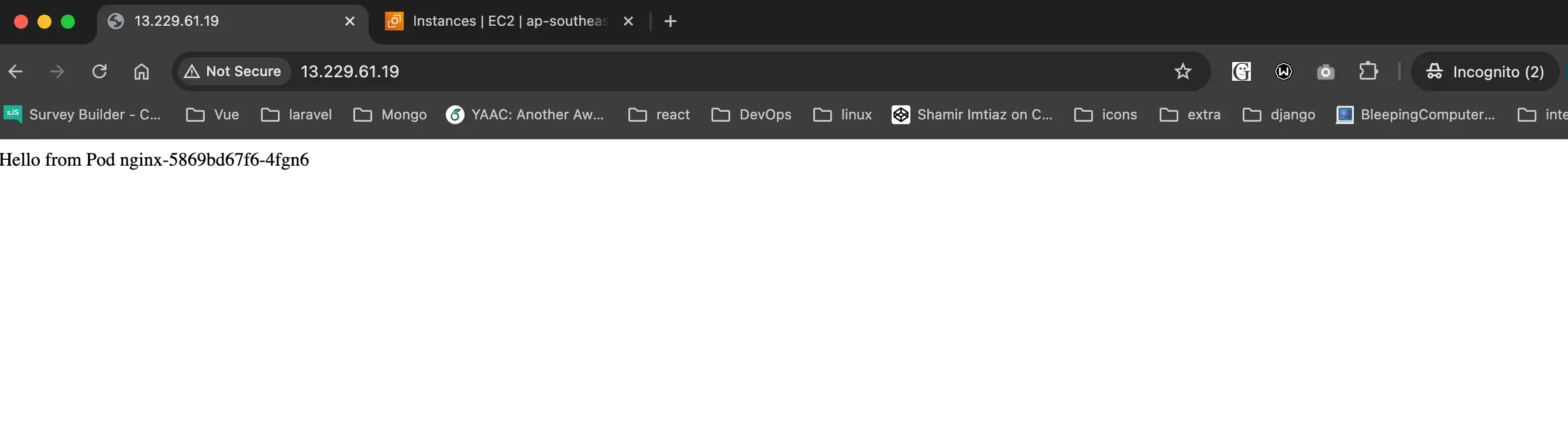Close the Instances EC2 tab

(628, 22)
